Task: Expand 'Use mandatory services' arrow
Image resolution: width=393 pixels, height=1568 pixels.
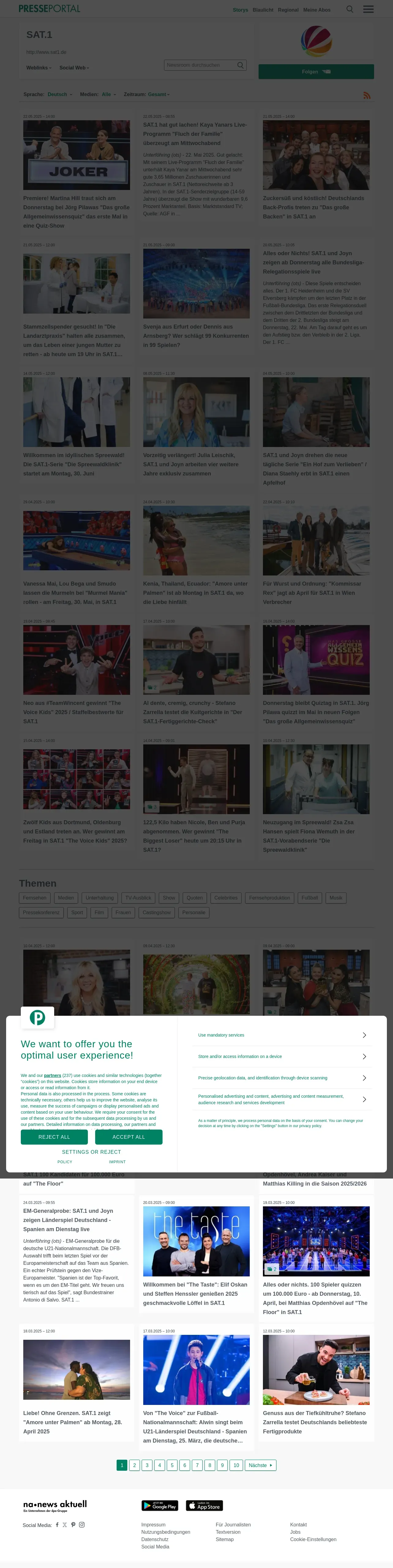Action: coord(364,1035)
